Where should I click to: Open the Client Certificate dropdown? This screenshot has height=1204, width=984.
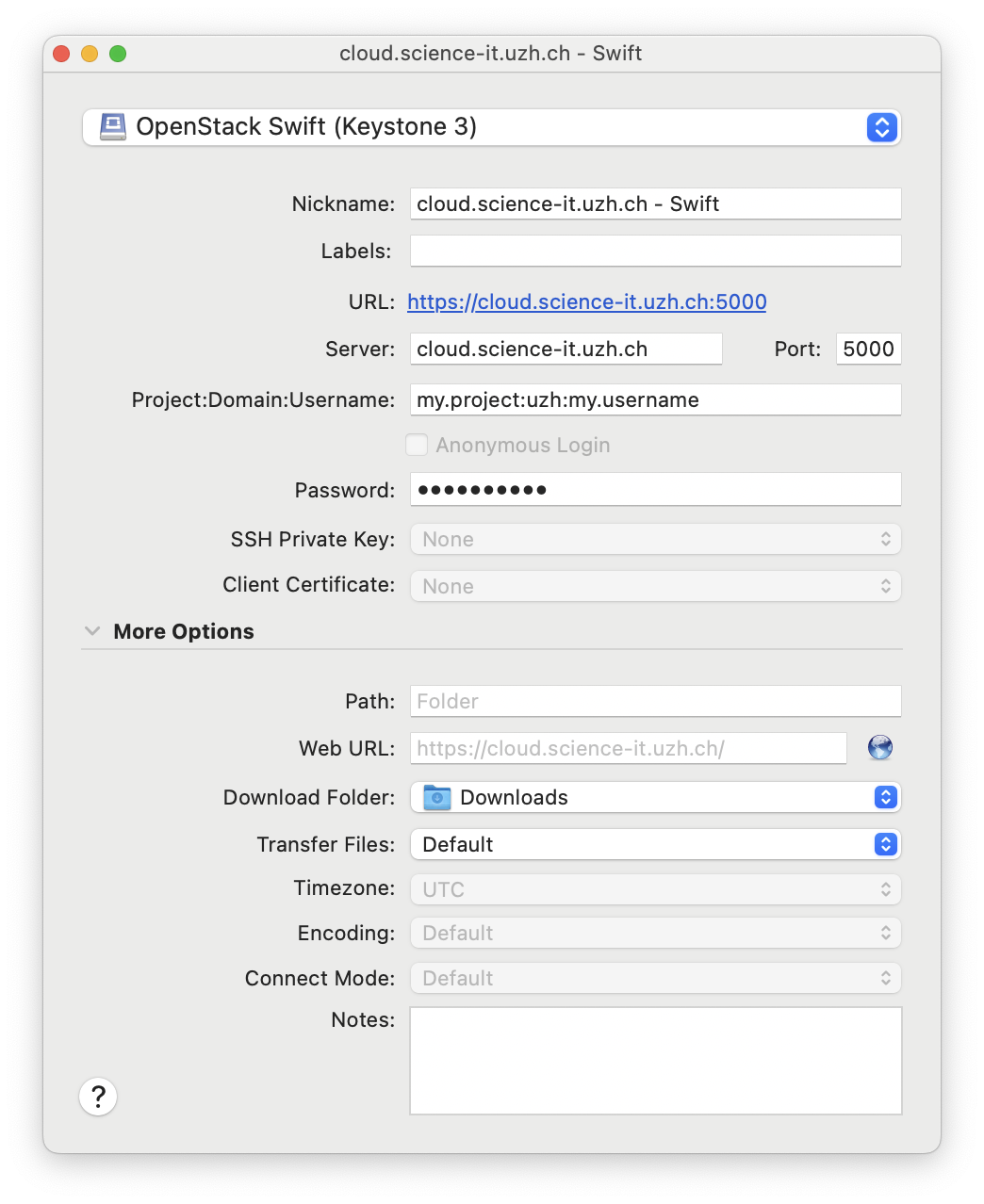click(x=655, y=586)
